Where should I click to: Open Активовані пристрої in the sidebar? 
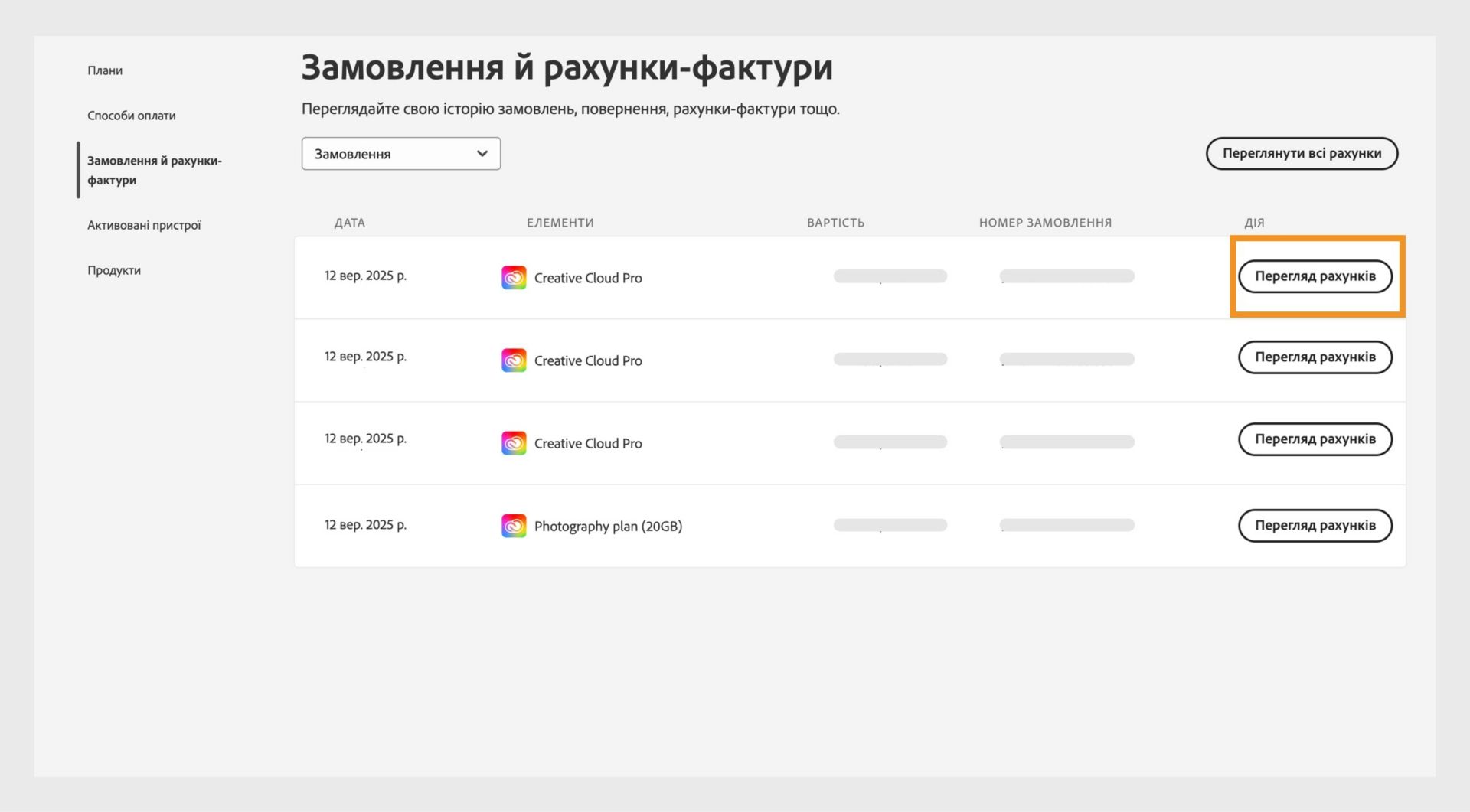coord(144,225)
